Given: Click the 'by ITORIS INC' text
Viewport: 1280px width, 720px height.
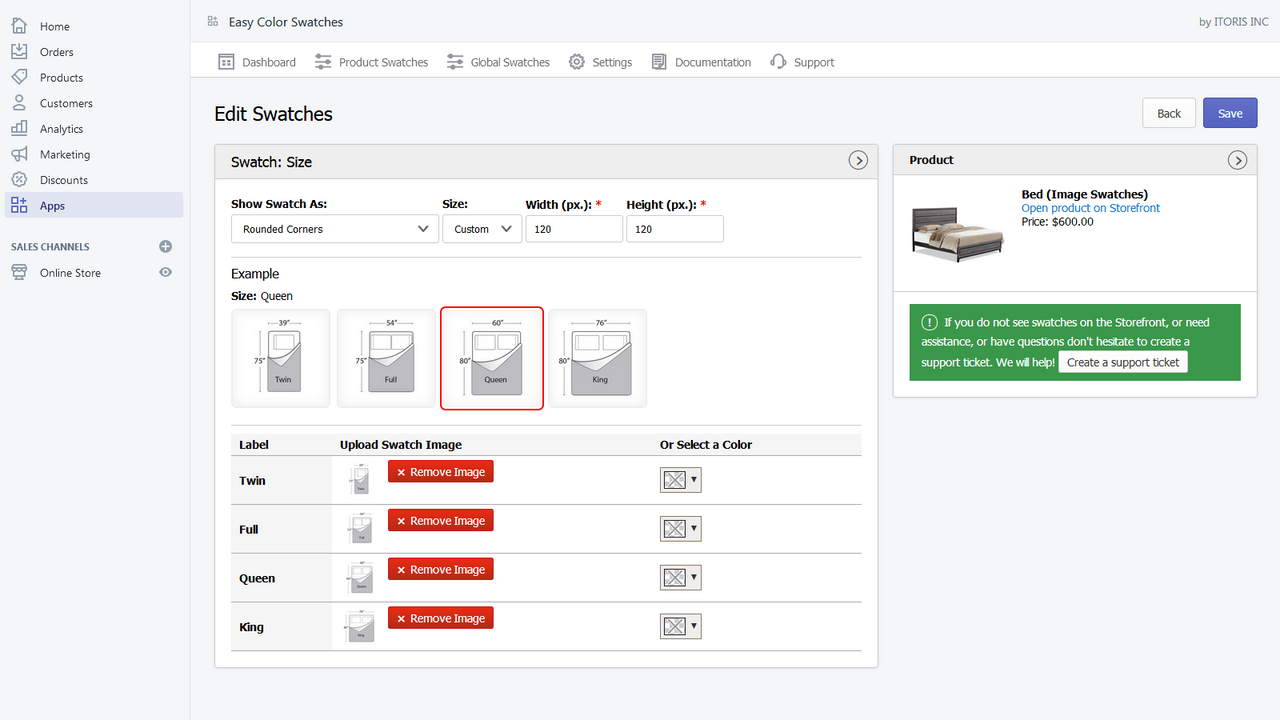Looking at the screenshot, I should coord(1233,22).
